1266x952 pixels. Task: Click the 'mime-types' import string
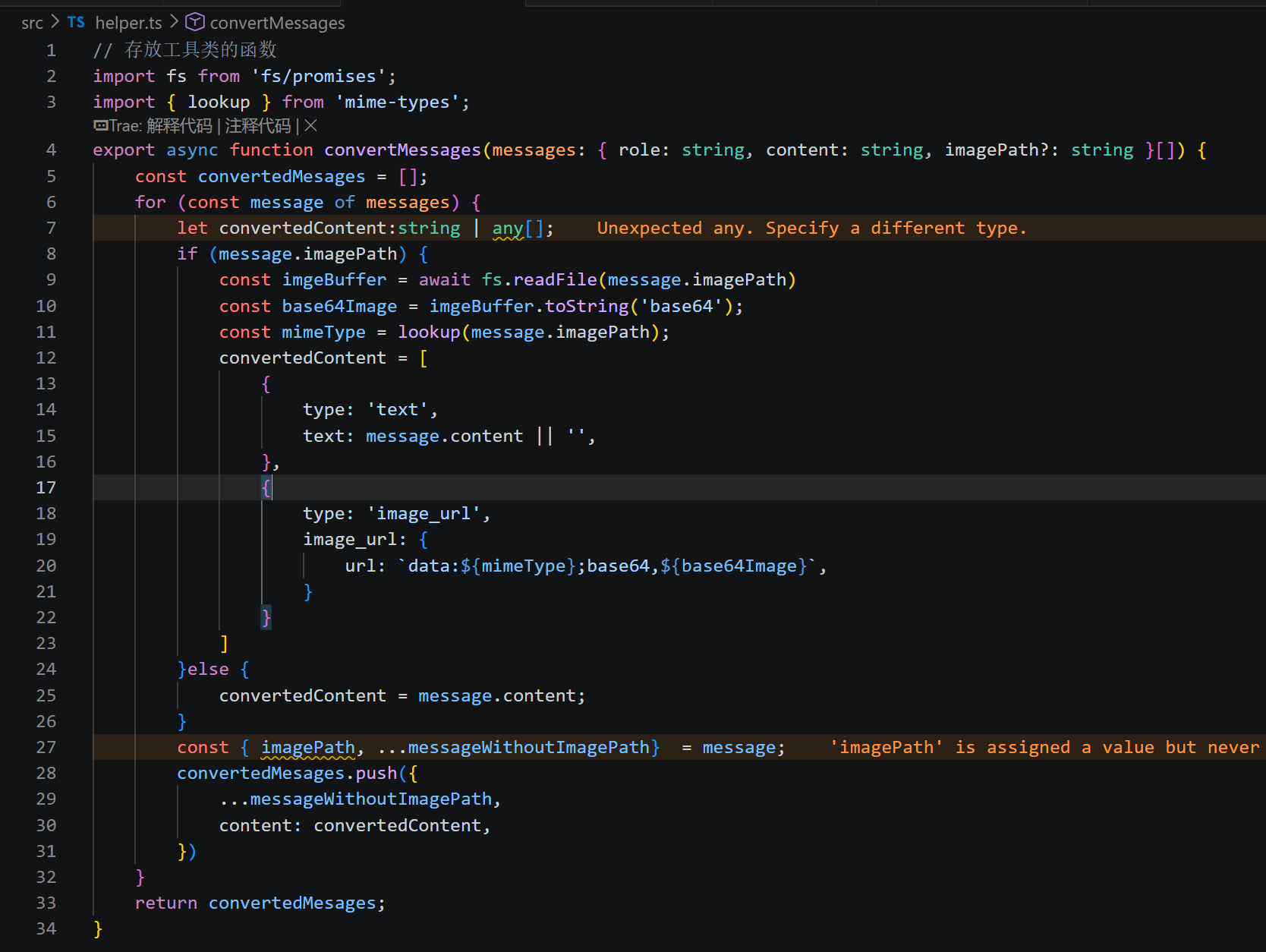(x=398, y=102)
